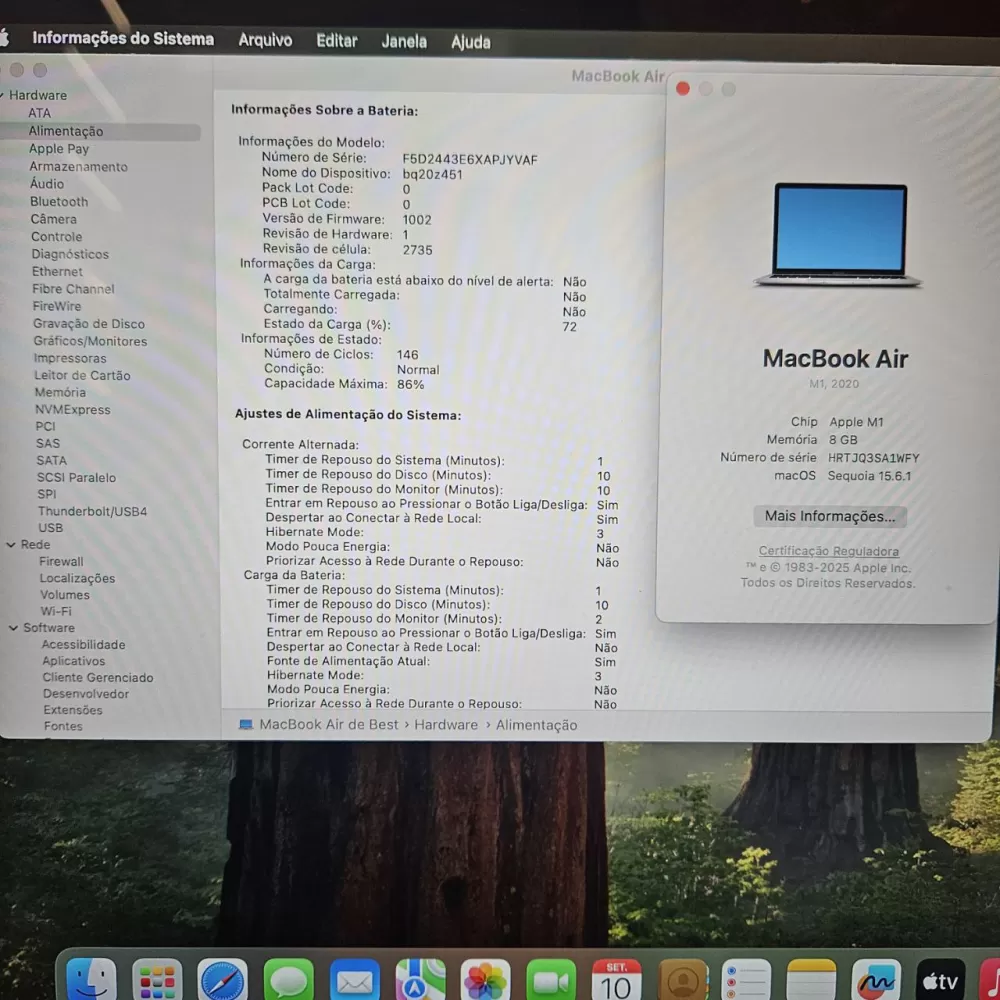Open Reminders app in the Dock
Screen dimensions: 1000x1000
coord(746,980)
